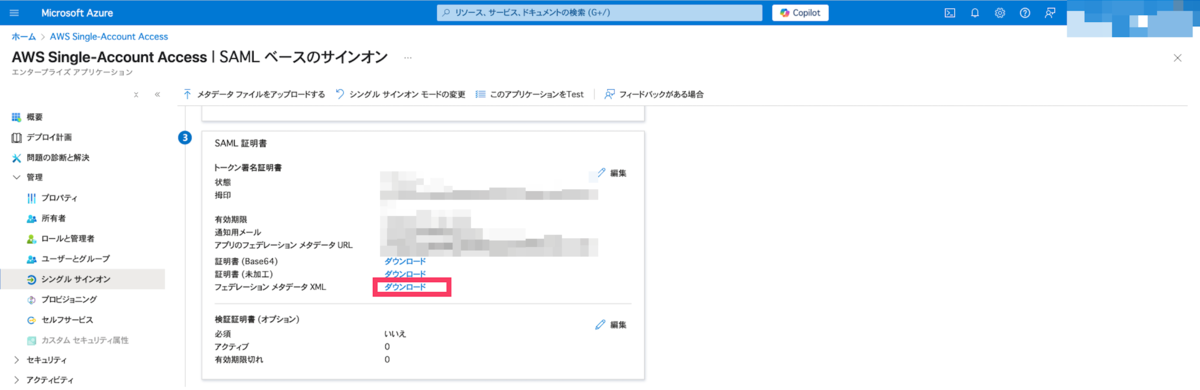Go to the ホーム breadcrumb
This screenshot has width=1200, height=390.
point(23,36)
